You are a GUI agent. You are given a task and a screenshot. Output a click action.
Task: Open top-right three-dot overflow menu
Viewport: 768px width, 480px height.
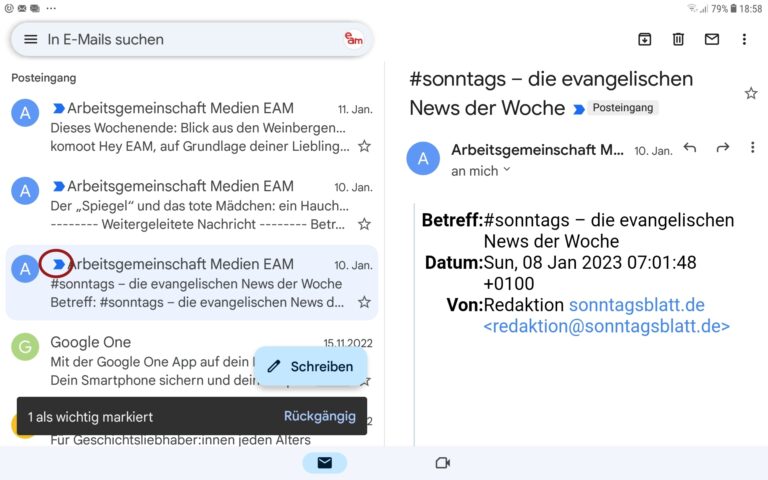pyautogui.click(x=744, y=39)
